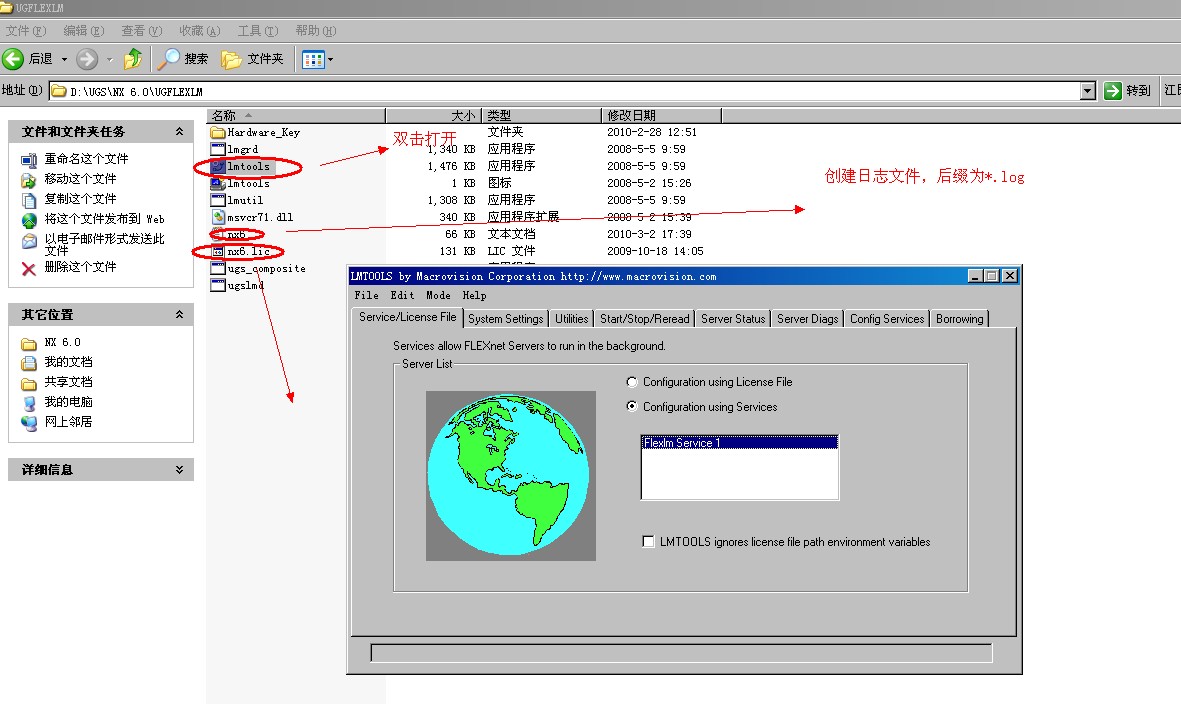Click the NX 6.0 folder icon in 其它位置
This screenshot has height=704, width=1181.
[x=29, y=344]
